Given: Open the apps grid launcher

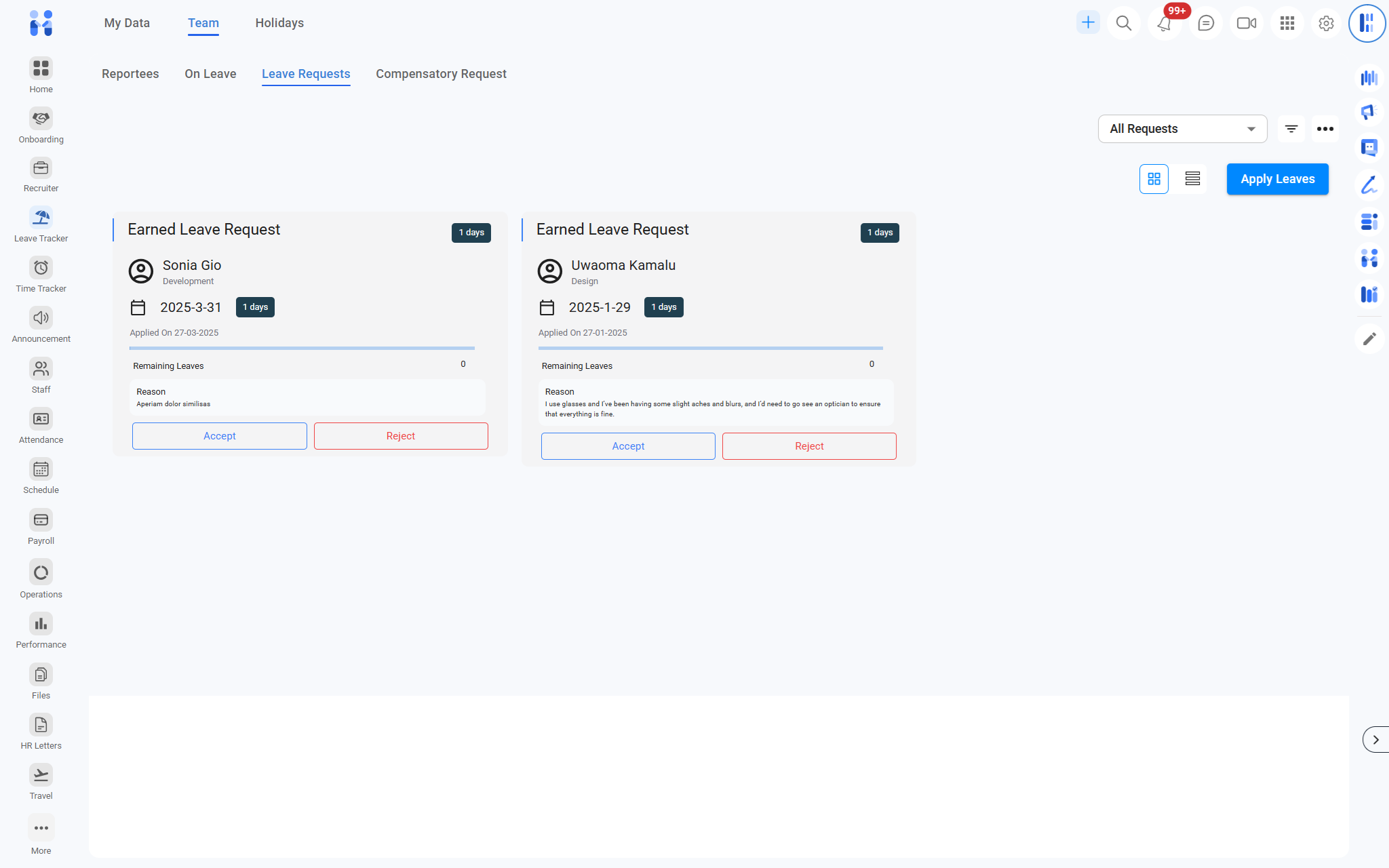Looking at the screenshot, I should (1287, 24).
